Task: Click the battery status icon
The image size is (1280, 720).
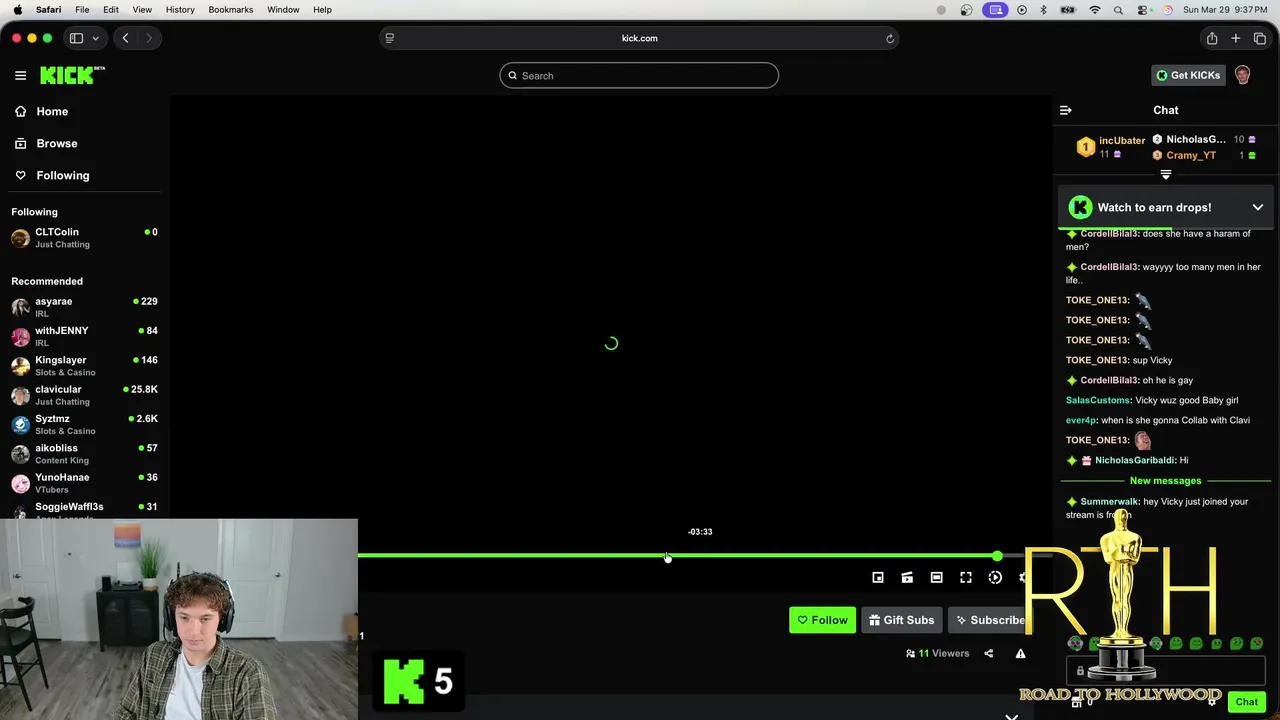Action: pos(1068,9)
